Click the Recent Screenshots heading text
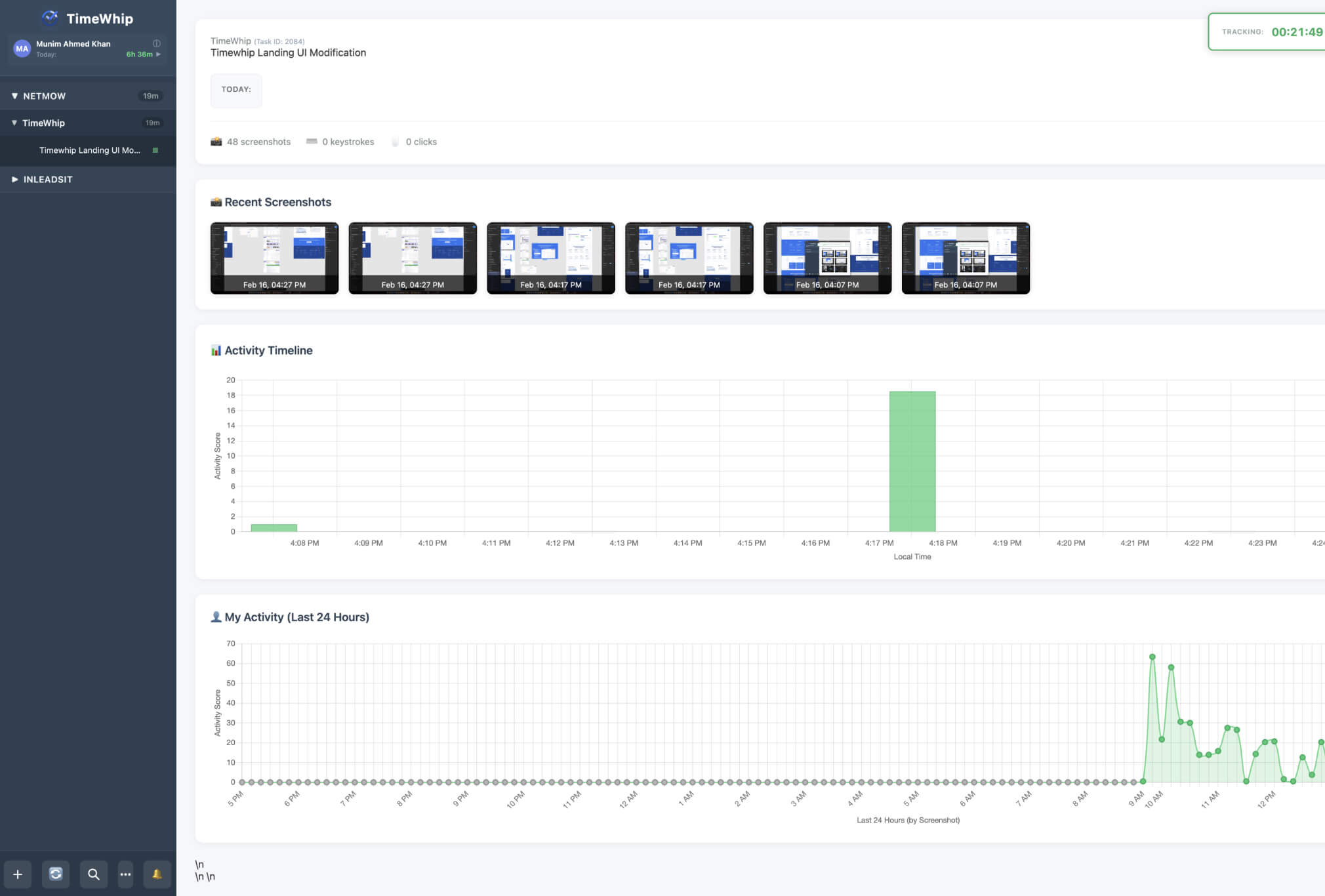 [x=278, y=202]
